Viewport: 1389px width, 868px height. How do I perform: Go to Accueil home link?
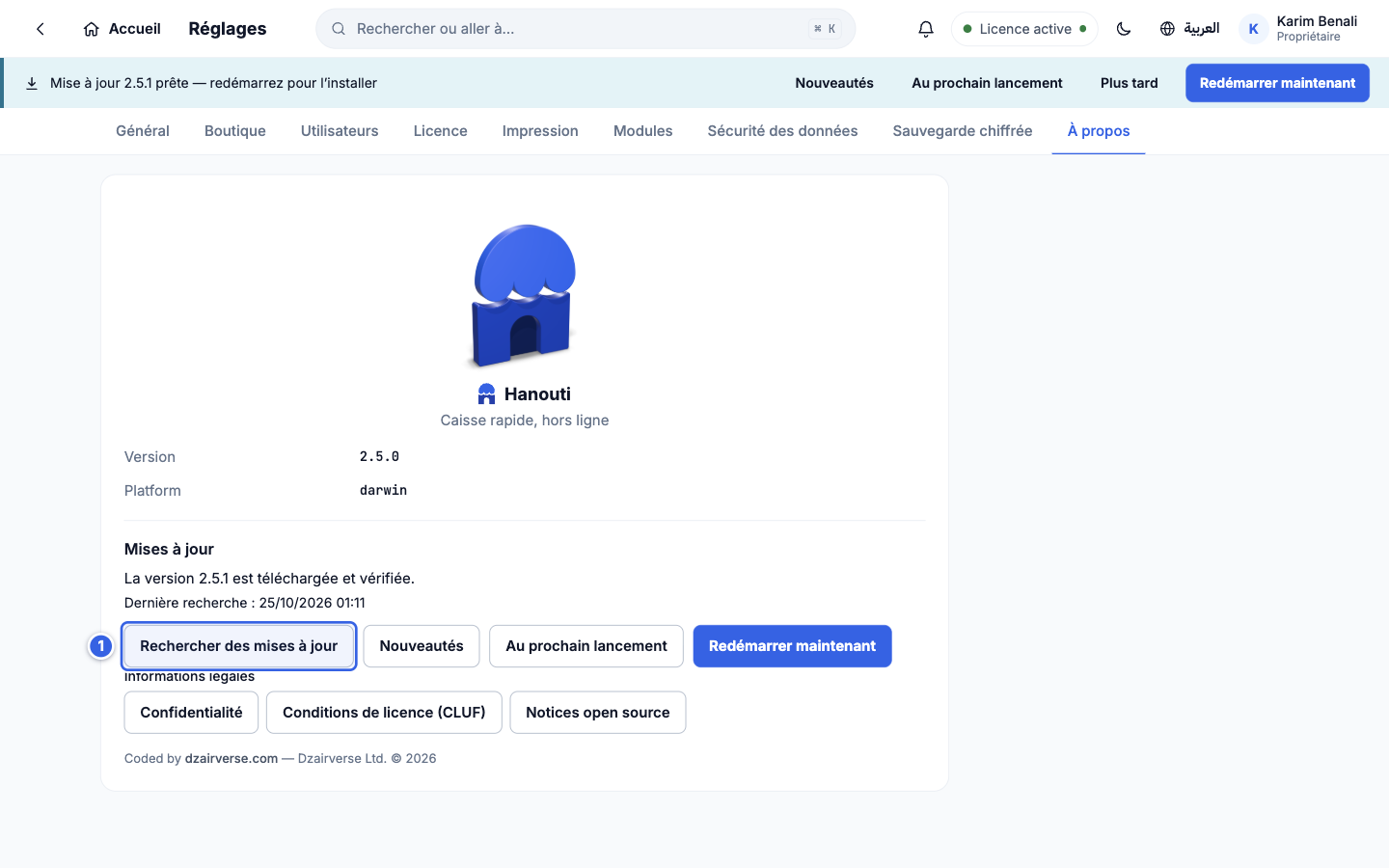tap(122, 29)
